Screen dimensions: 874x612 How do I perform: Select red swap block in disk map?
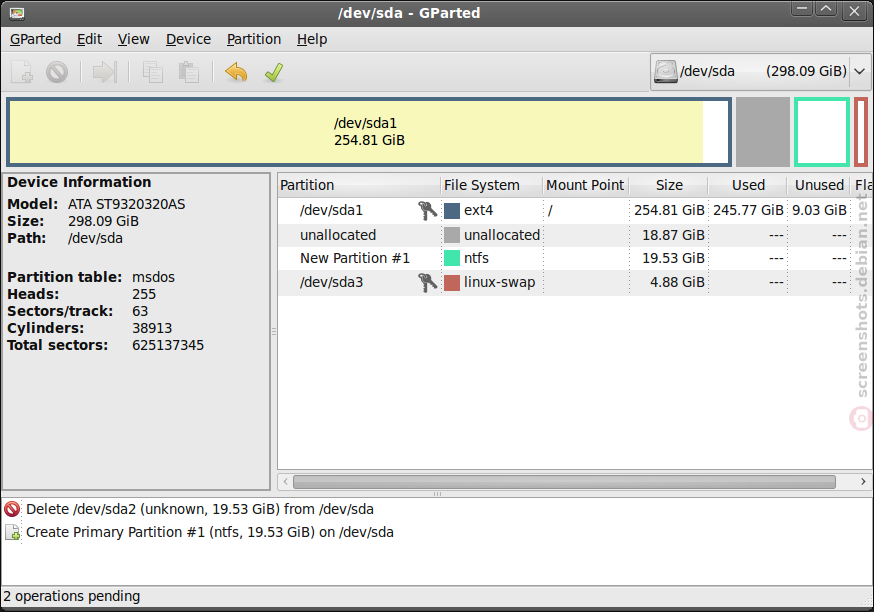pyautogui.click(x=861, y=132)
